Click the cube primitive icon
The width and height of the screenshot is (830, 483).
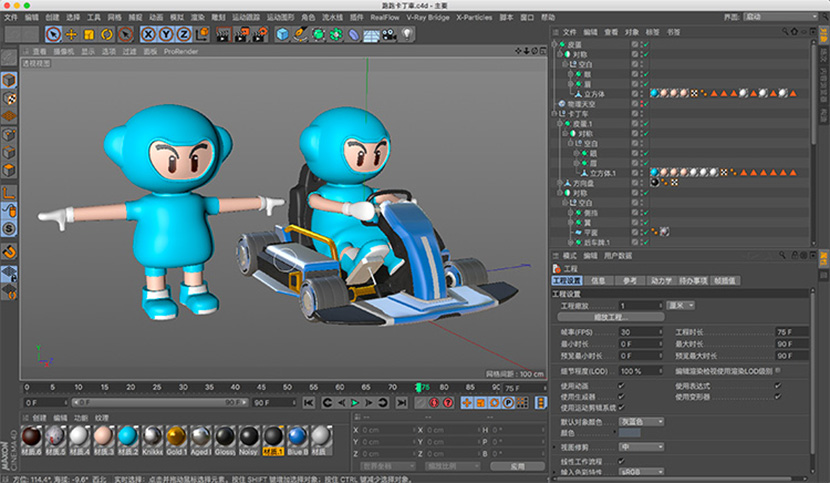click(283, 35)
